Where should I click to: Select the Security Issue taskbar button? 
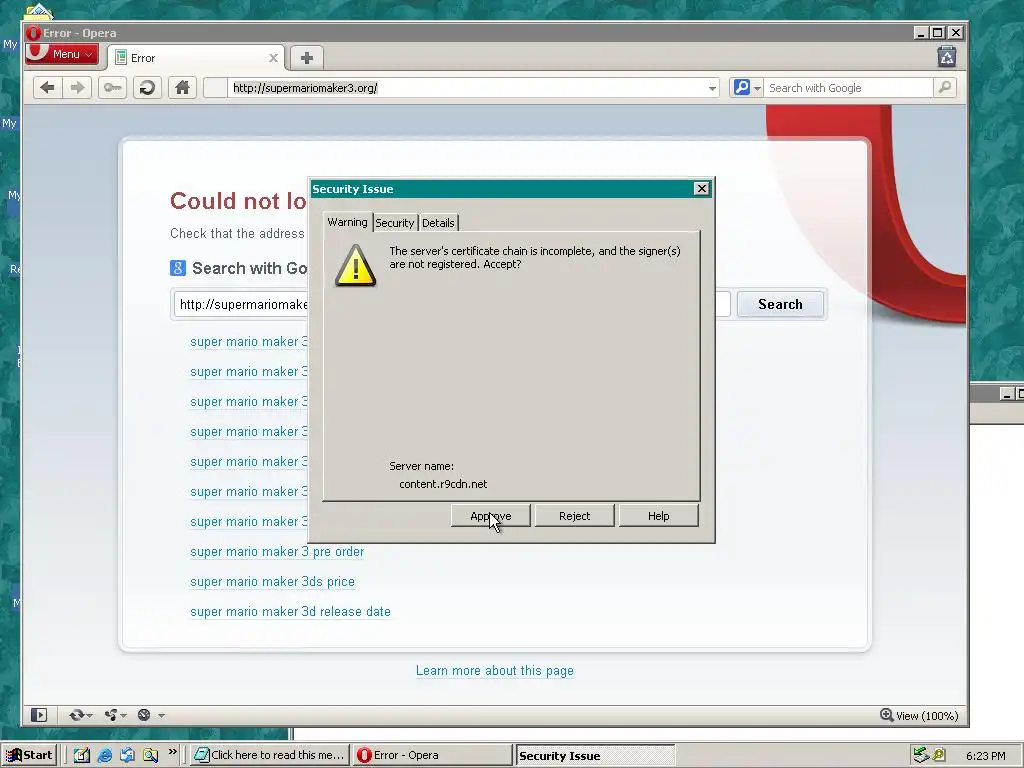coord(594,756)
